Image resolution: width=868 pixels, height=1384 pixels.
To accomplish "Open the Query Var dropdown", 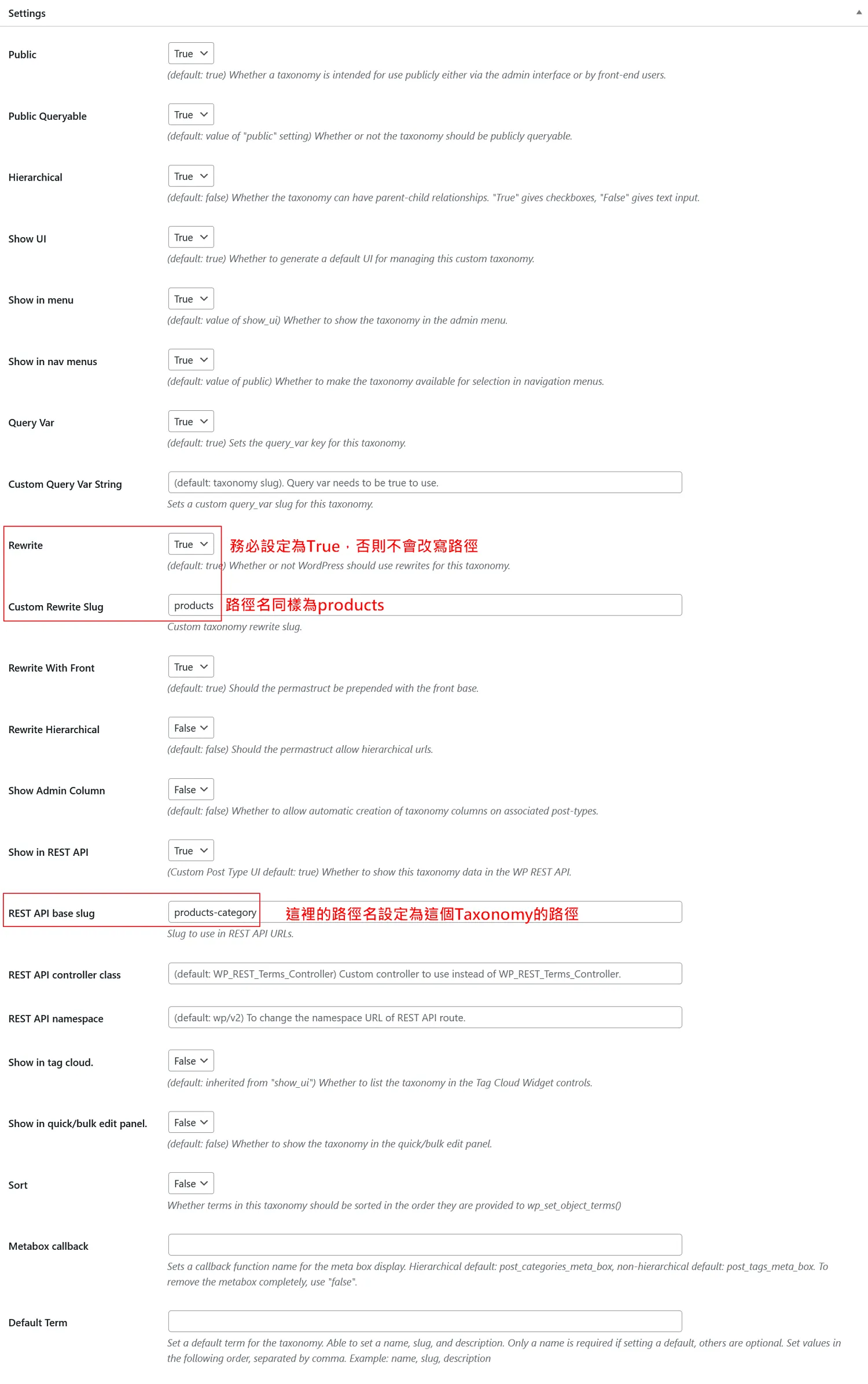I will [x=190, y=422].
